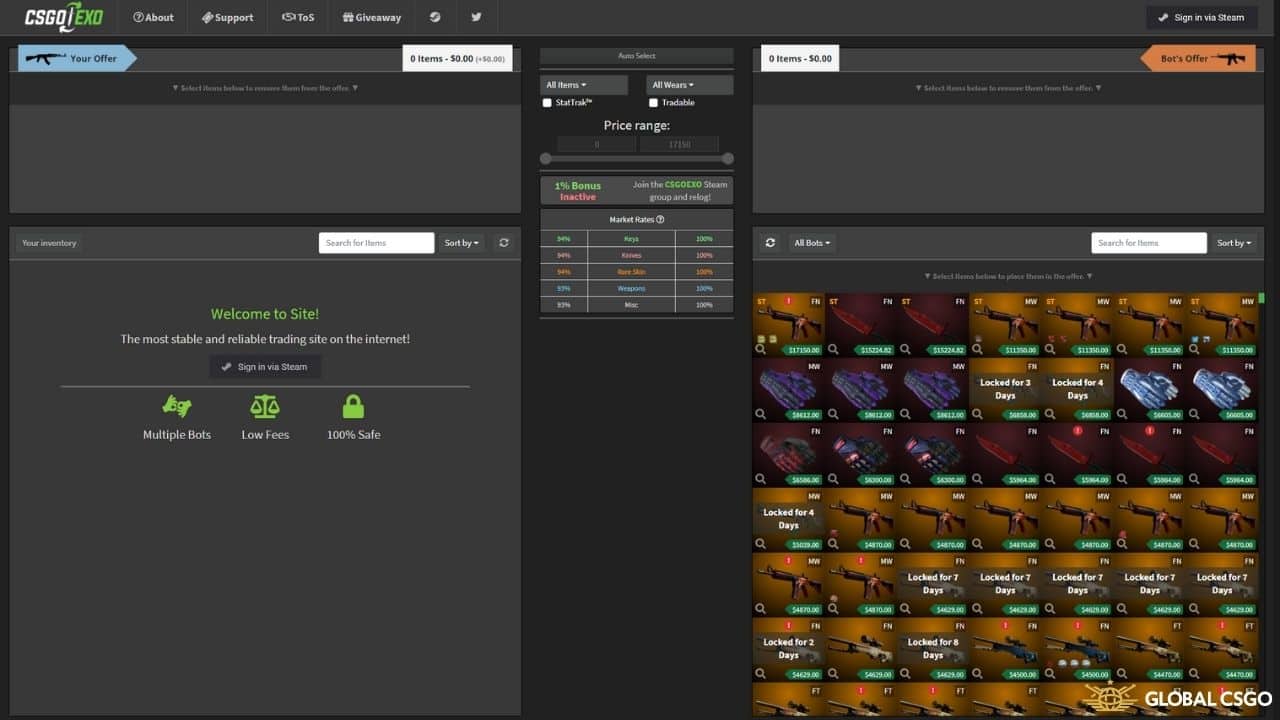Refresh bot inventory next to All Bots
This screenshot has width=1280, height=720.
770,243
